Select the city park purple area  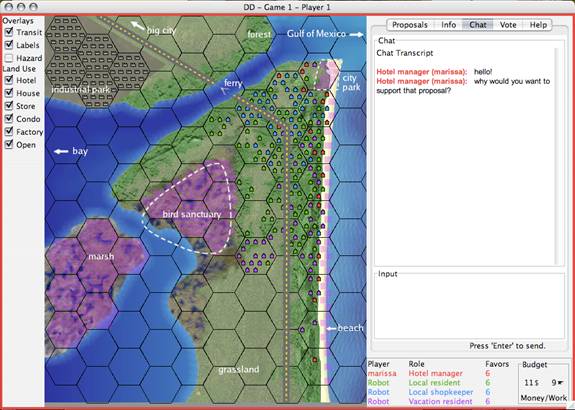click(325, 76)
